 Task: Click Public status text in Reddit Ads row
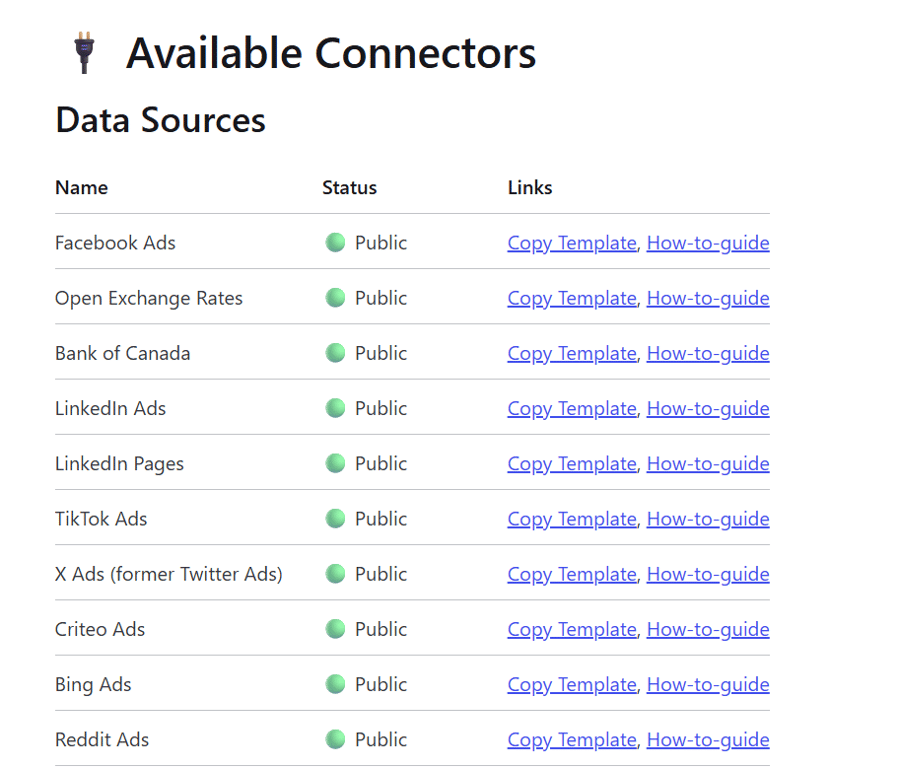381,739
